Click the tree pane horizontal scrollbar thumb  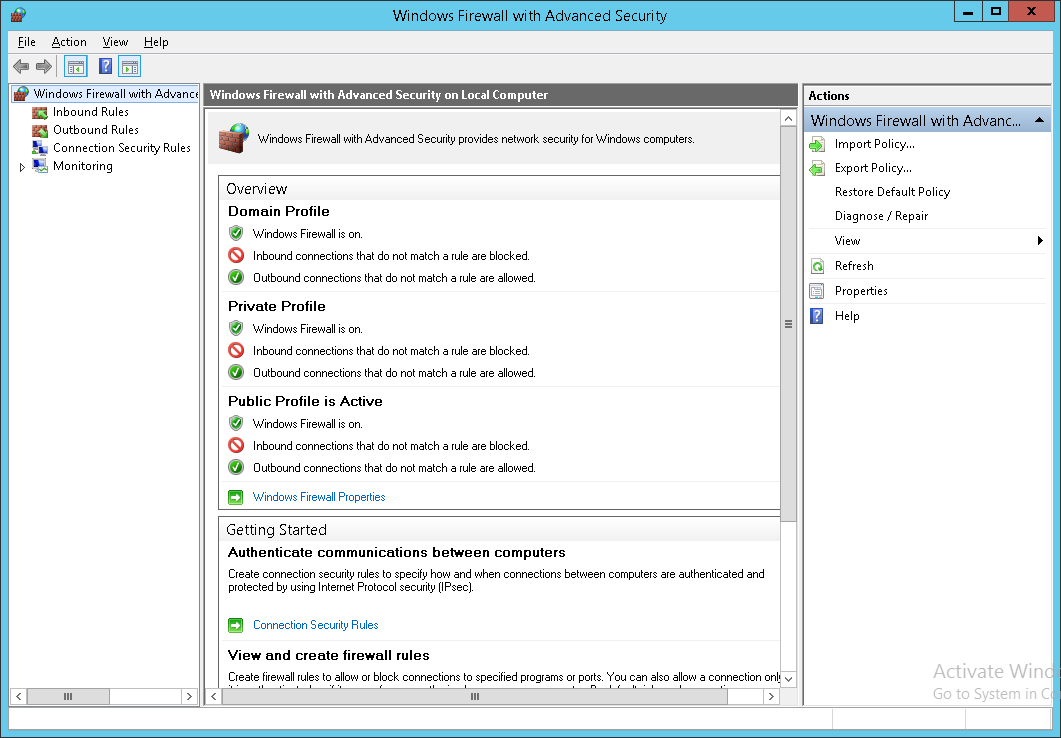(x=68, y=696)
